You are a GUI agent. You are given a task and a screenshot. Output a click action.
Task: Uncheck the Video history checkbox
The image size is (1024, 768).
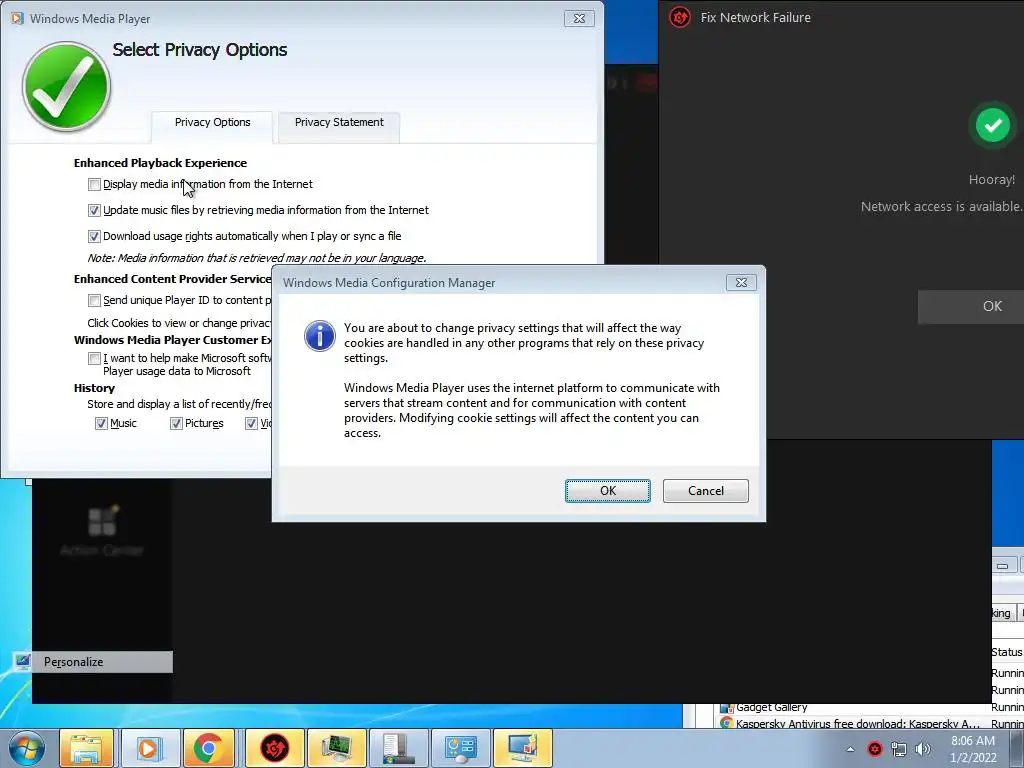coord(251,424)
